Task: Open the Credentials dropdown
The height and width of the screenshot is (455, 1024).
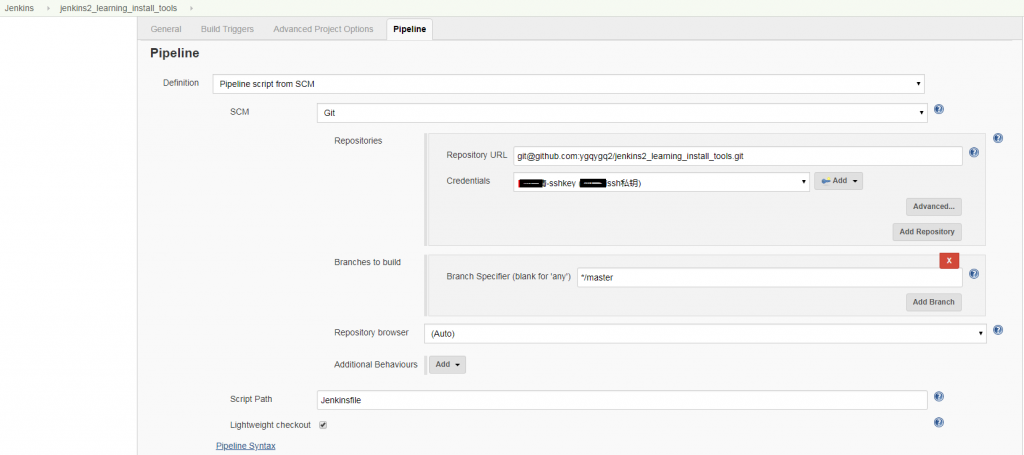Action: (x=662, y=182)
